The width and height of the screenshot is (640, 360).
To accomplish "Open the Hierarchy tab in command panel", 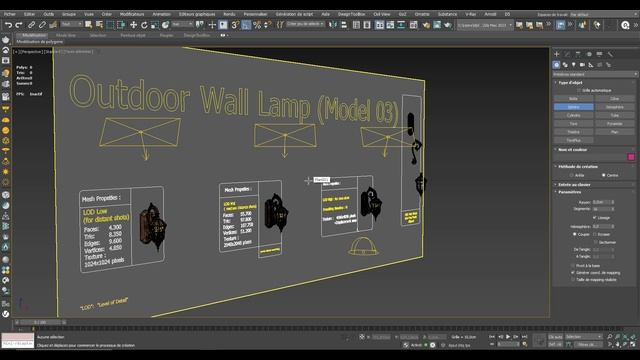I will [x=578, y=54].
